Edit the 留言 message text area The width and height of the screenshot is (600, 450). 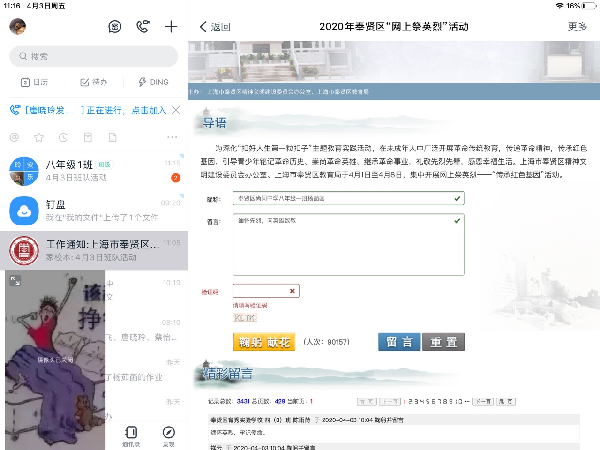349,244
